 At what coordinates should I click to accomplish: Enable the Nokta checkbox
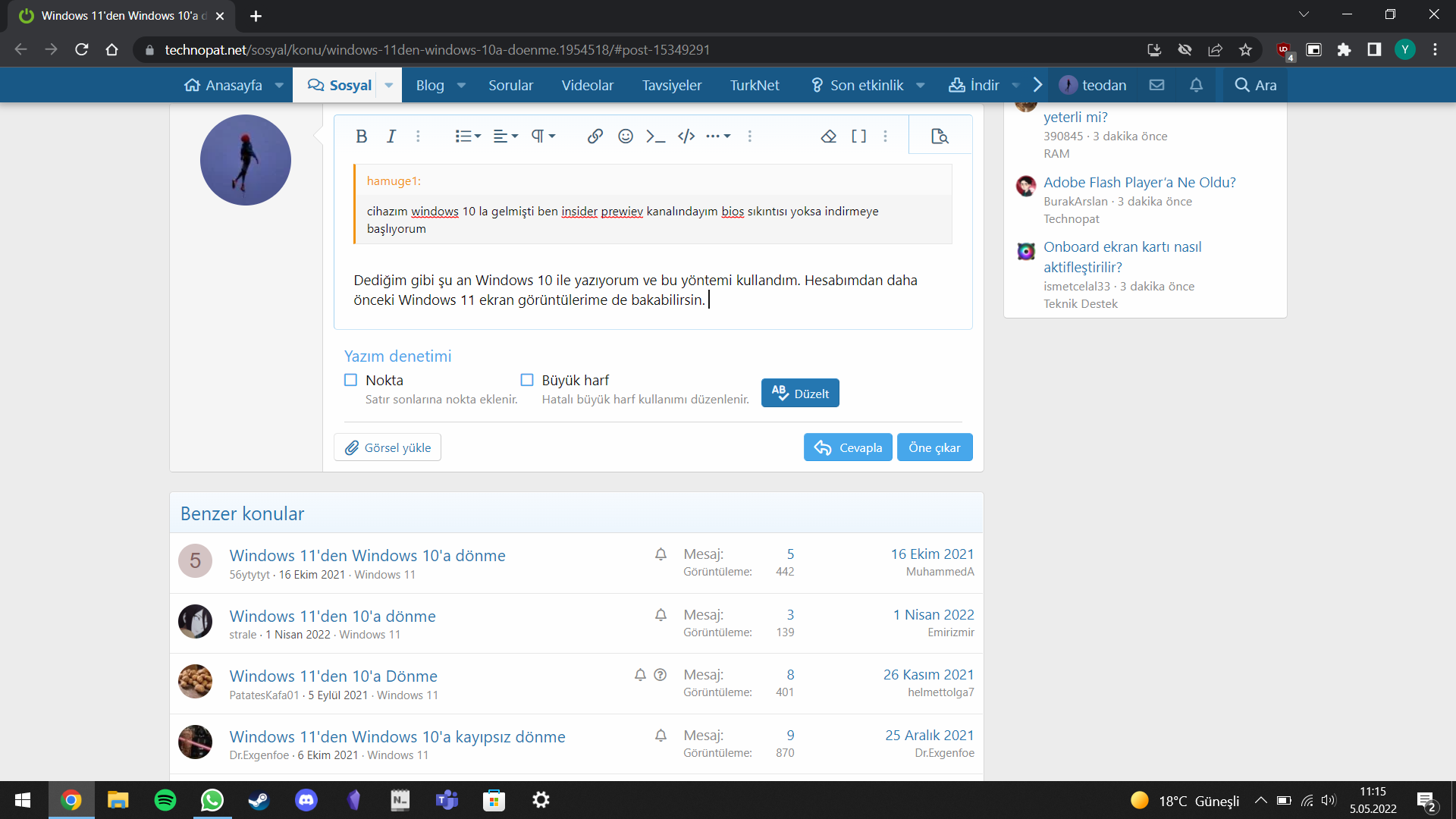click(350, 380)
